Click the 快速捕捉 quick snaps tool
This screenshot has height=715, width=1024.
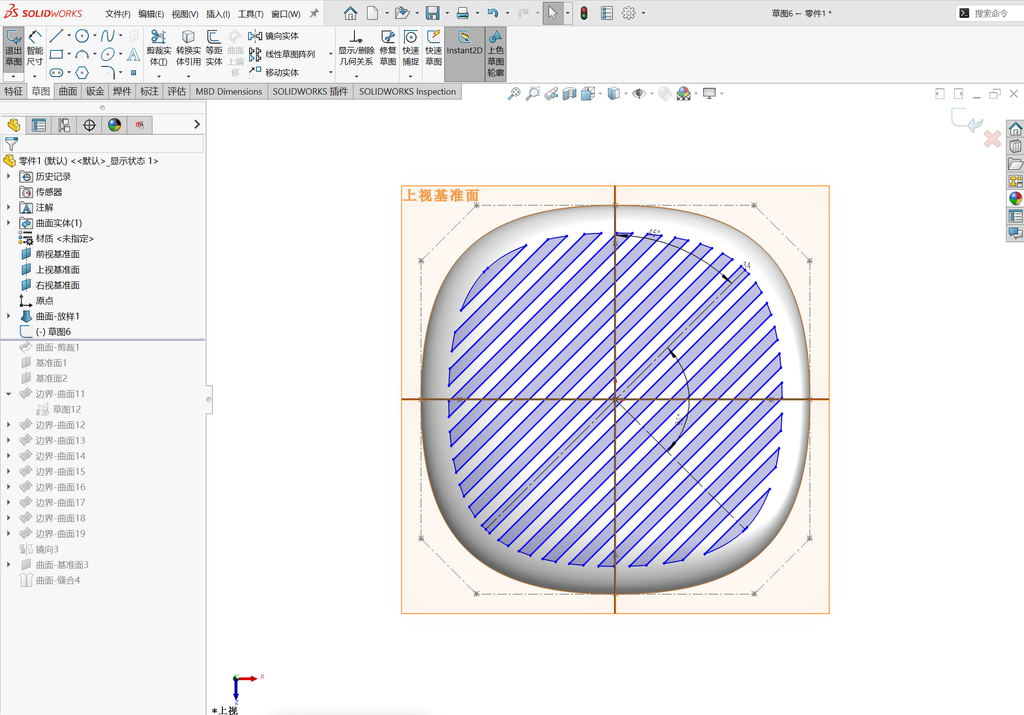pyautogui.click(x=411, y=48)
